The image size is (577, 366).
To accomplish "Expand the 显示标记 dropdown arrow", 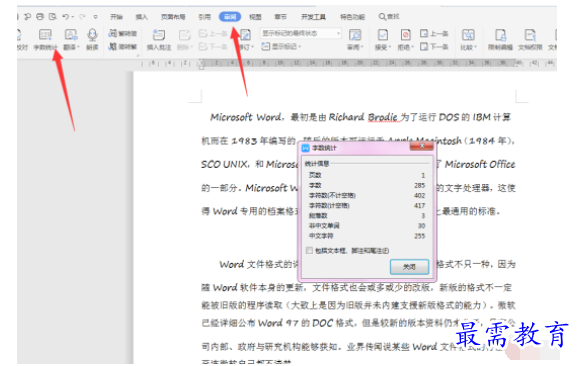I will [x=300, y=47].
